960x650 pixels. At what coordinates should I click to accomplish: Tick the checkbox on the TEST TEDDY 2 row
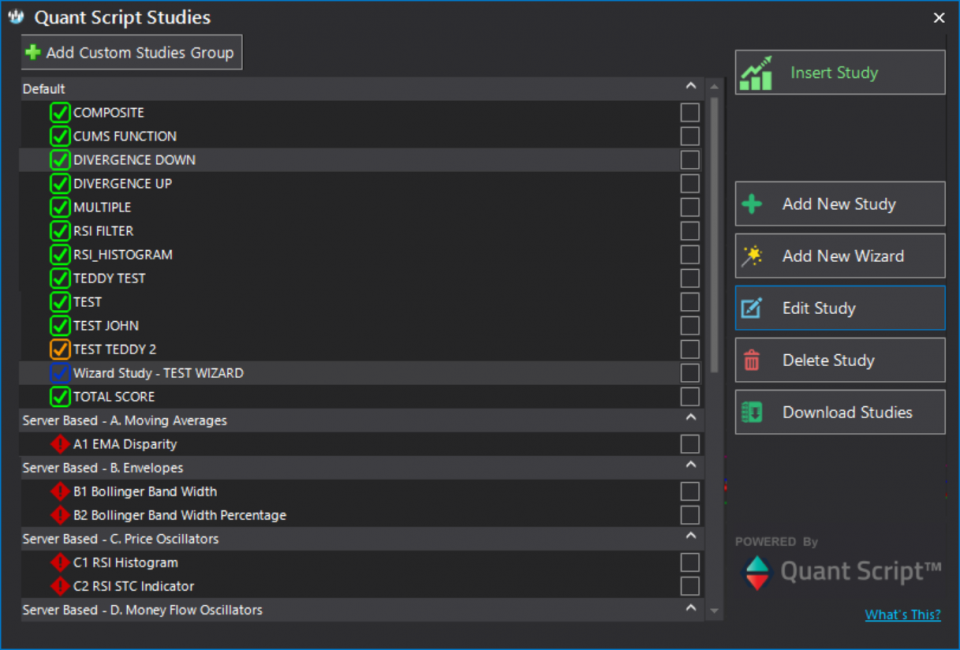point(690,349)
